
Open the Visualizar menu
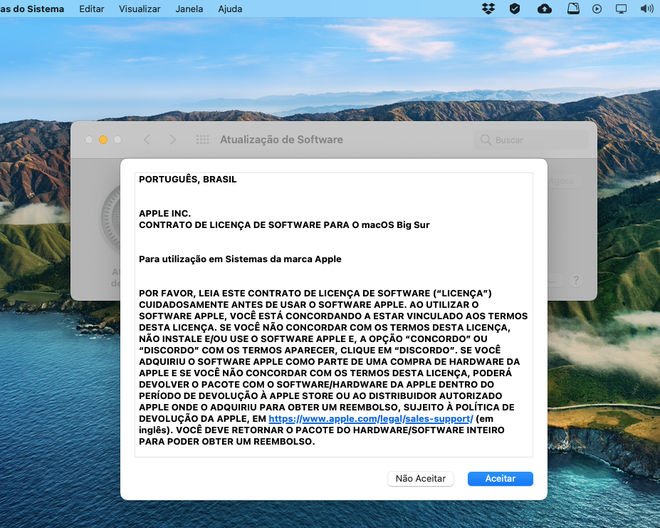(x=139, y=9)
